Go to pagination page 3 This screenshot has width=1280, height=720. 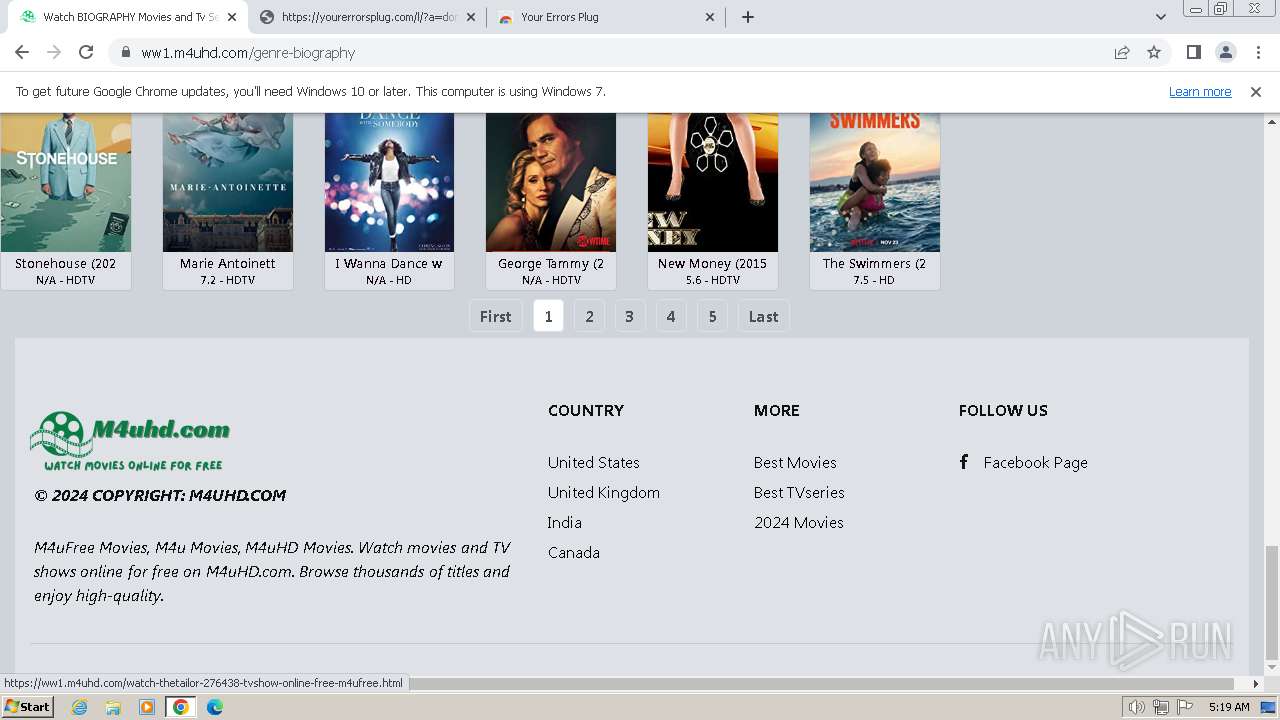coord(629,316)
